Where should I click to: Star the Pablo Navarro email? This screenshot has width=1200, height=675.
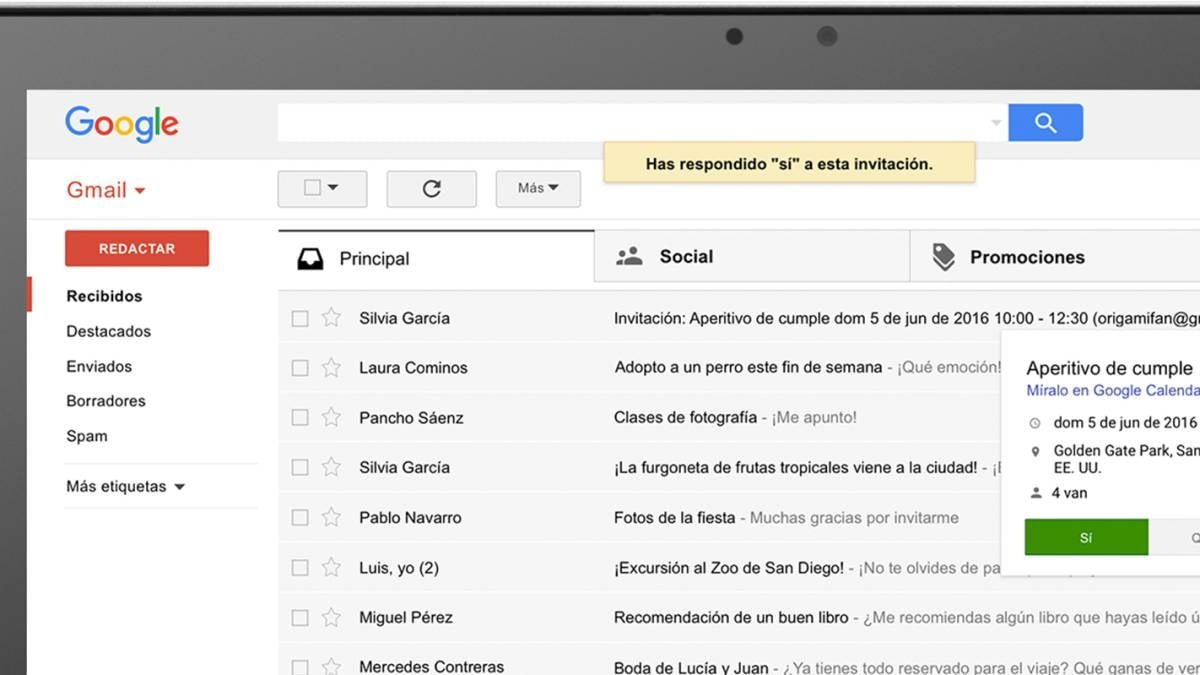331,518
